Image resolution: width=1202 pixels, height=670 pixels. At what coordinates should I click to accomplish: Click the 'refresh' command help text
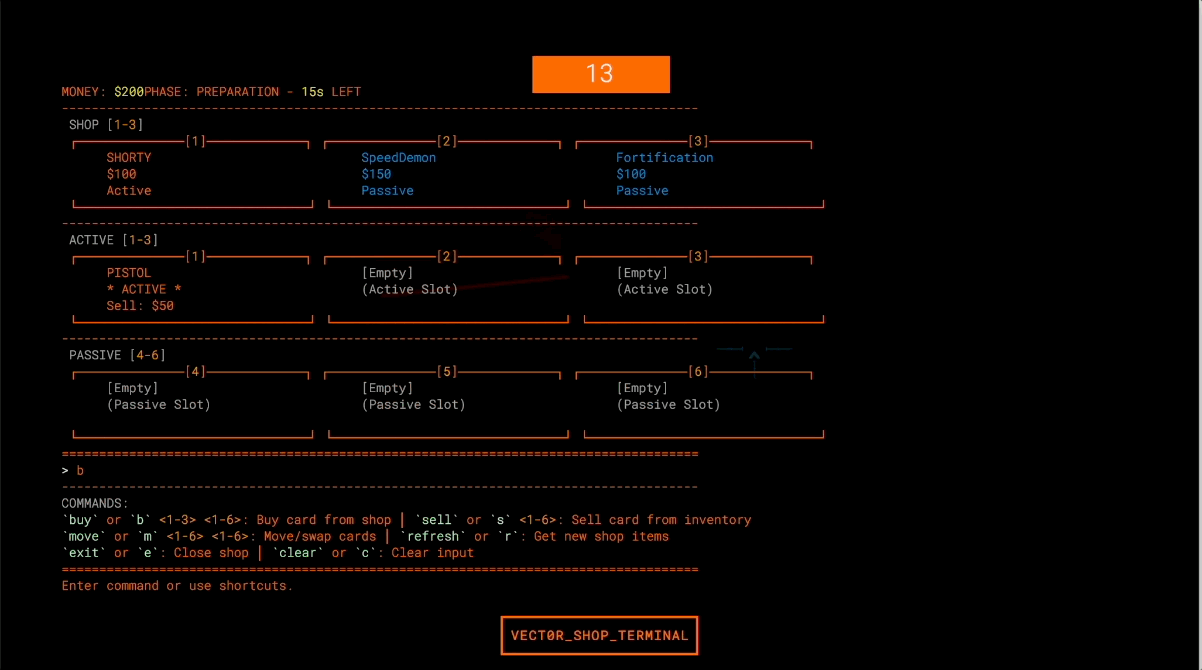(x=430, y=537)
